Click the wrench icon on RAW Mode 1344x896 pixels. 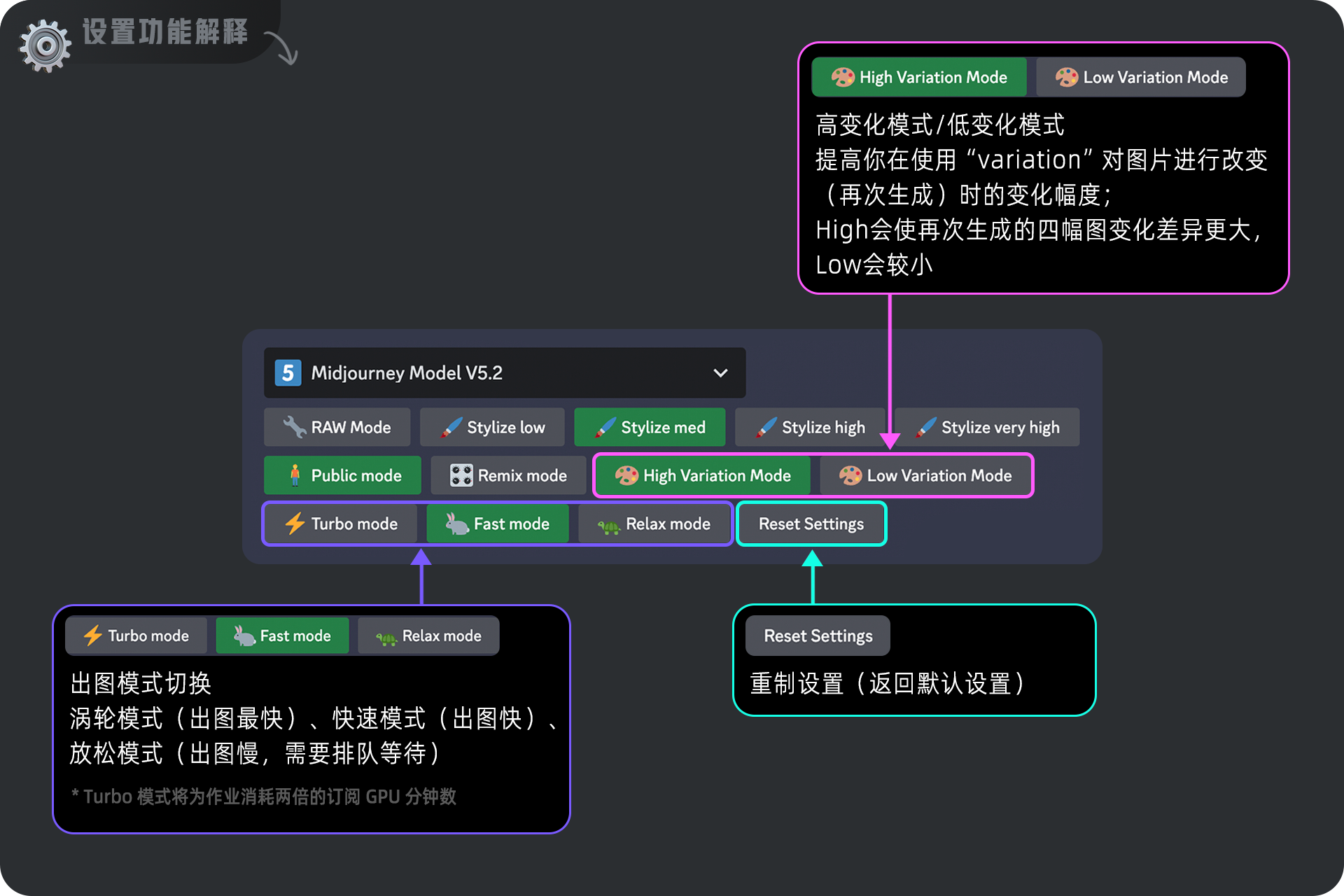294,427
